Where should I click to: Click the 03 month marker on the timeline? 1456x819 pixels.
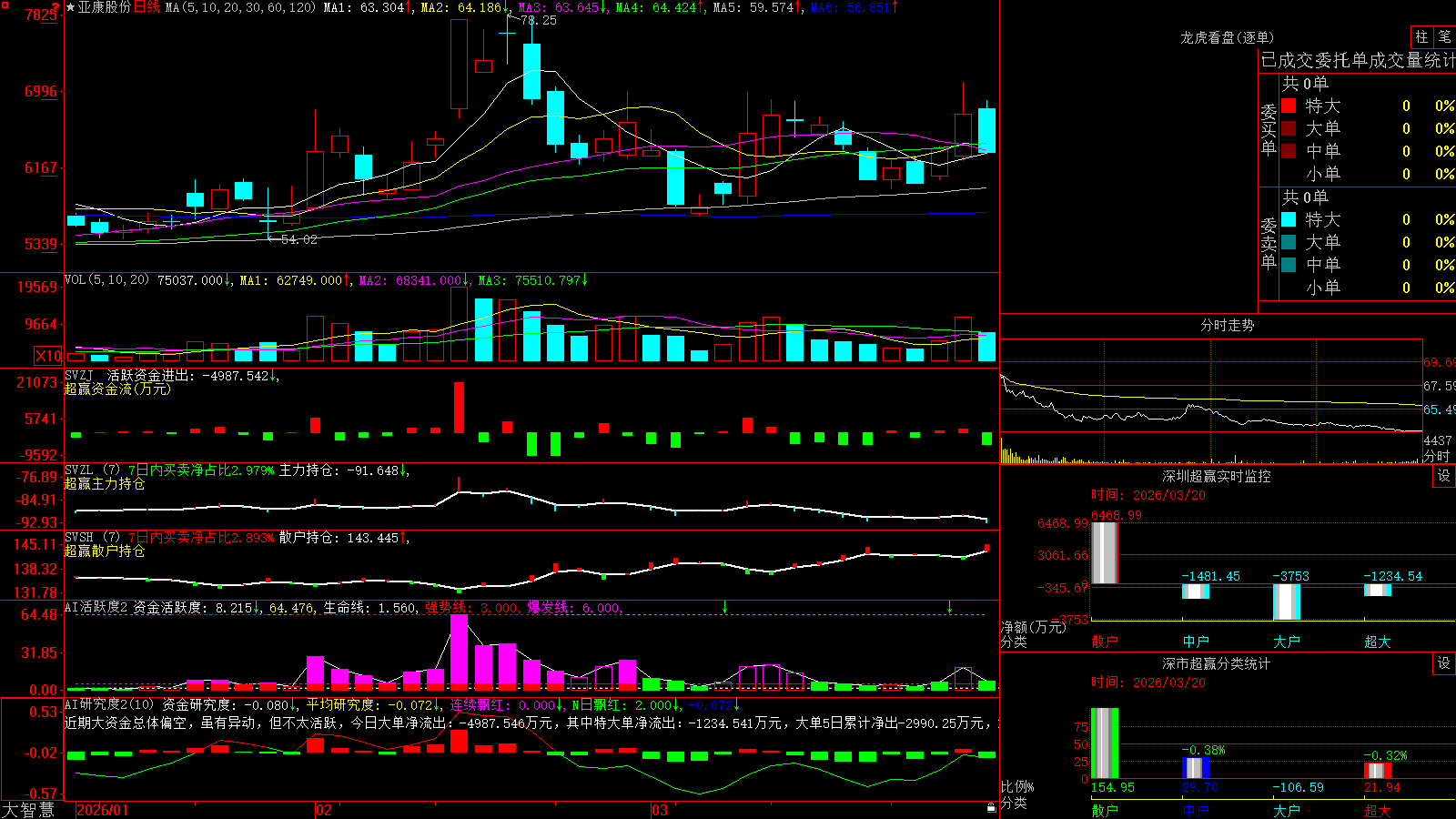(x=660, y=810)
